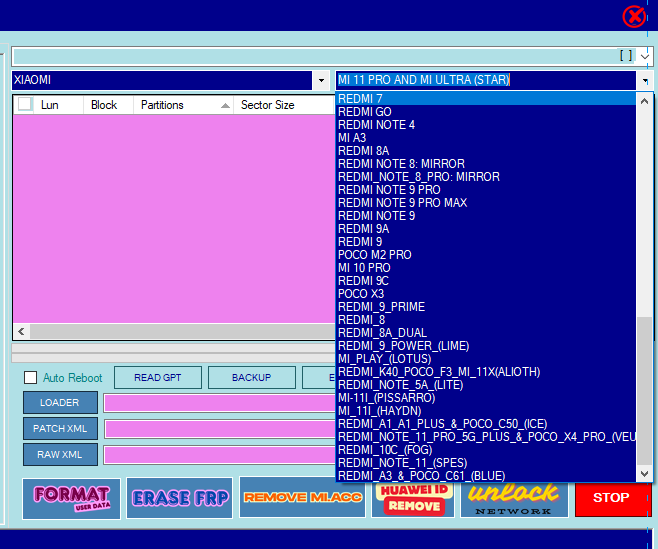
Task: Pick REDMI_10C_(FOG) model
Action: click(486, 450)
